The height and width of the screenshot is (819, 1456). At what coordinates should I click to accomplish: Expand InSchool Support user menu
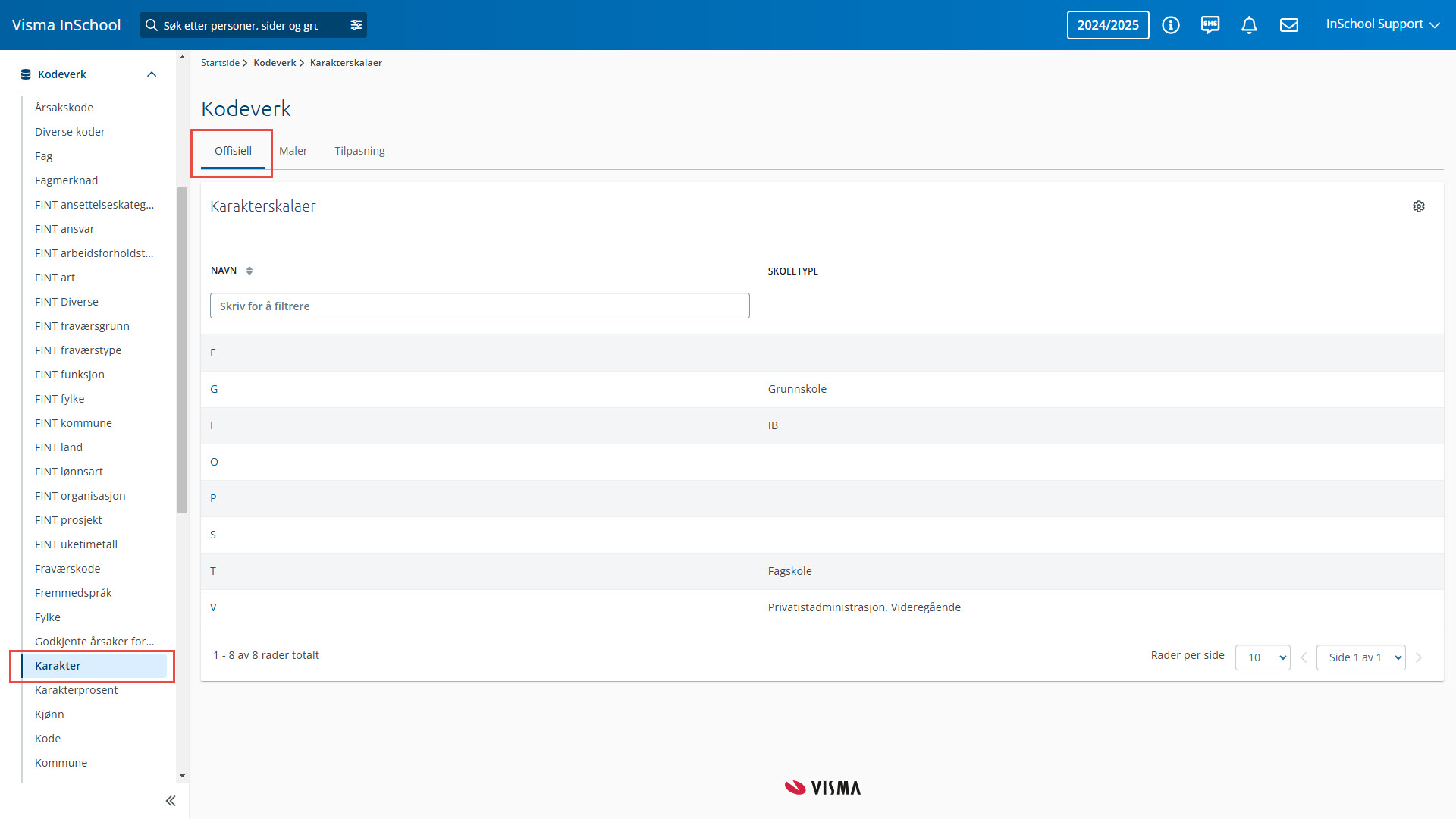click(1382, 24)
